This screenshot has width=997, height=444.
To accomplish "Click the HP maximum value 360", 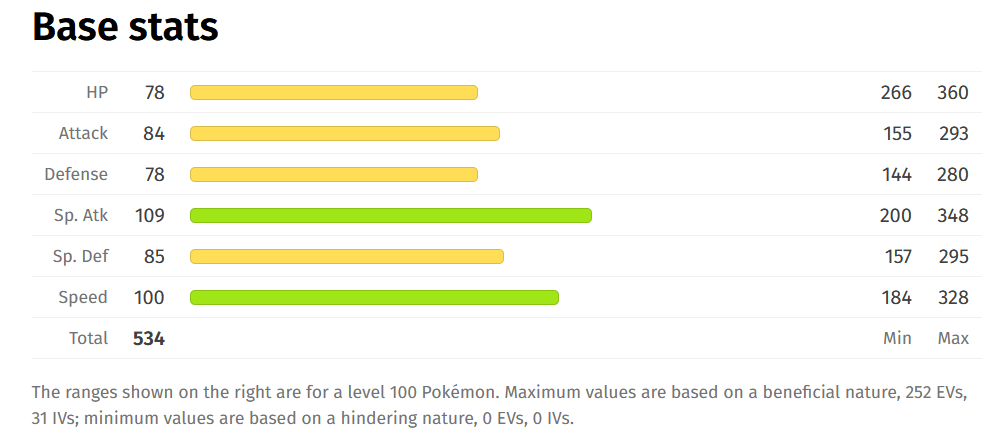I will tap(952, 93).
